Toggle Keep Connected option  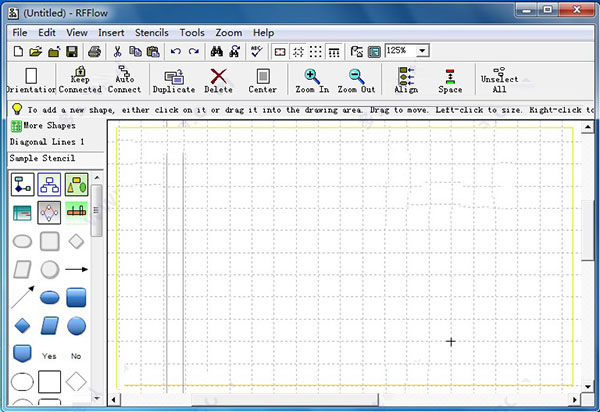(x=80, y=80)
